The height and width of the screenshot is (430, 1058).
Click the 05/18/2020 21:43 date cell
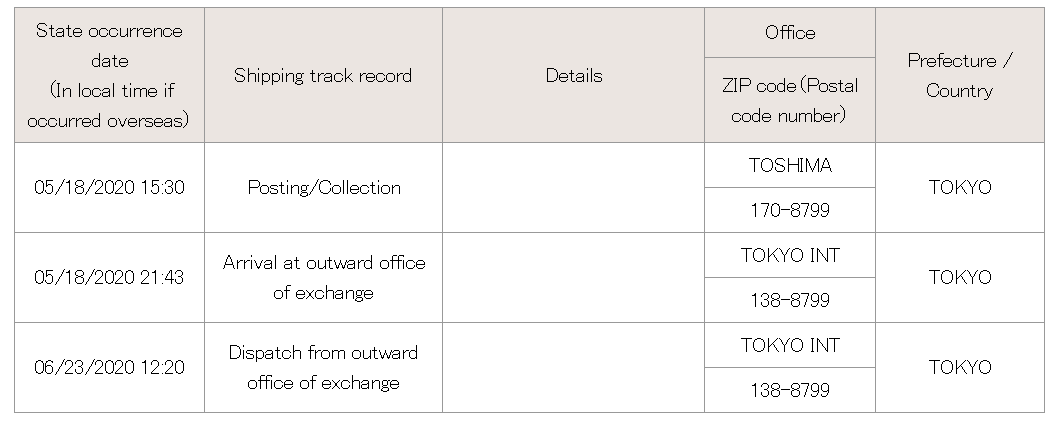coord(109,277)
